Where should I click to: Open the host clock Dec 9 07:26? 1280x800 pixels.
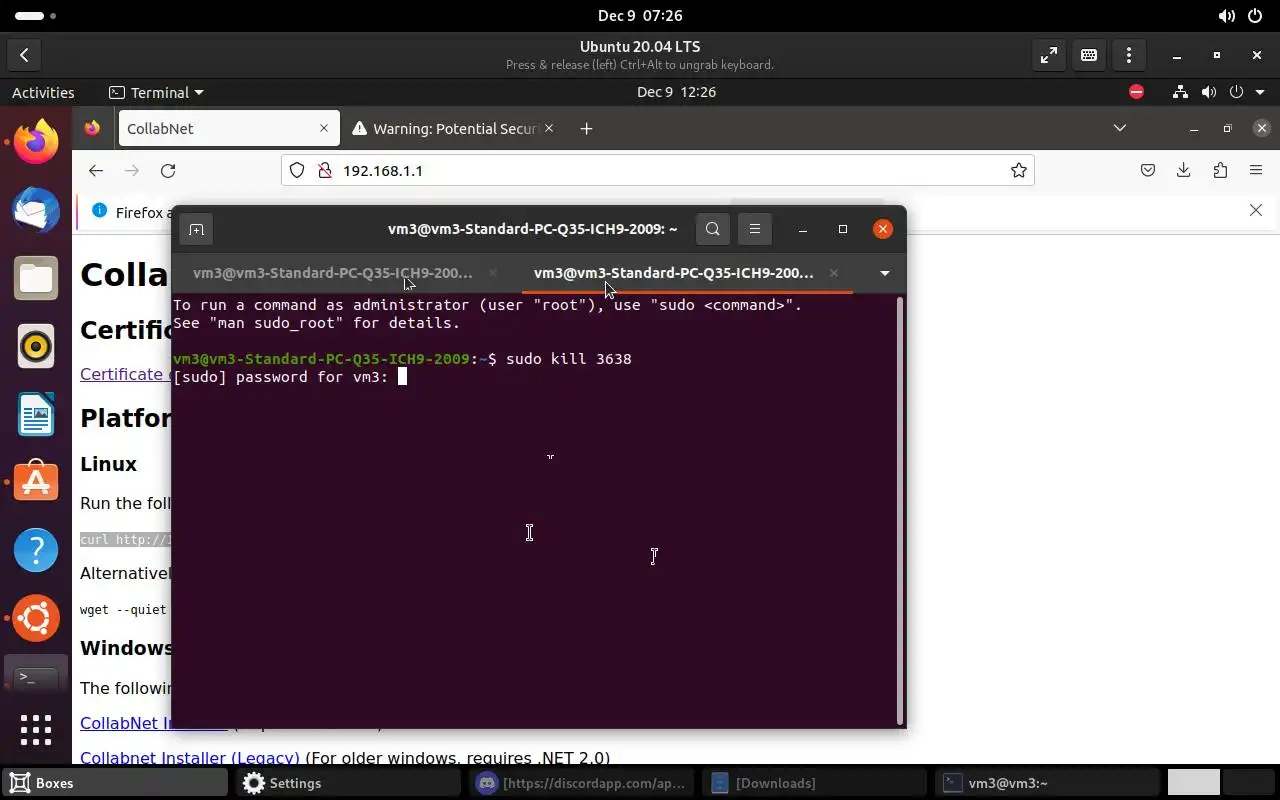pyautogui.click(x=640, y=16)
